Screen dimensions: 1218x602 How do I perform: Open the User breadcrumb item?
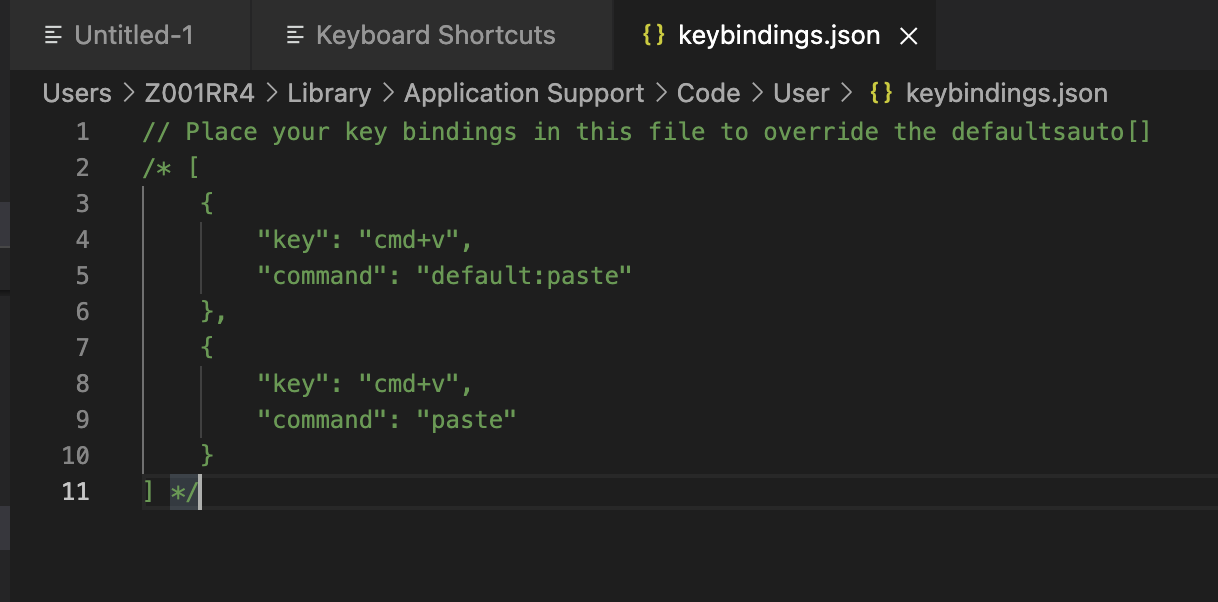click(x=800, y=92)
